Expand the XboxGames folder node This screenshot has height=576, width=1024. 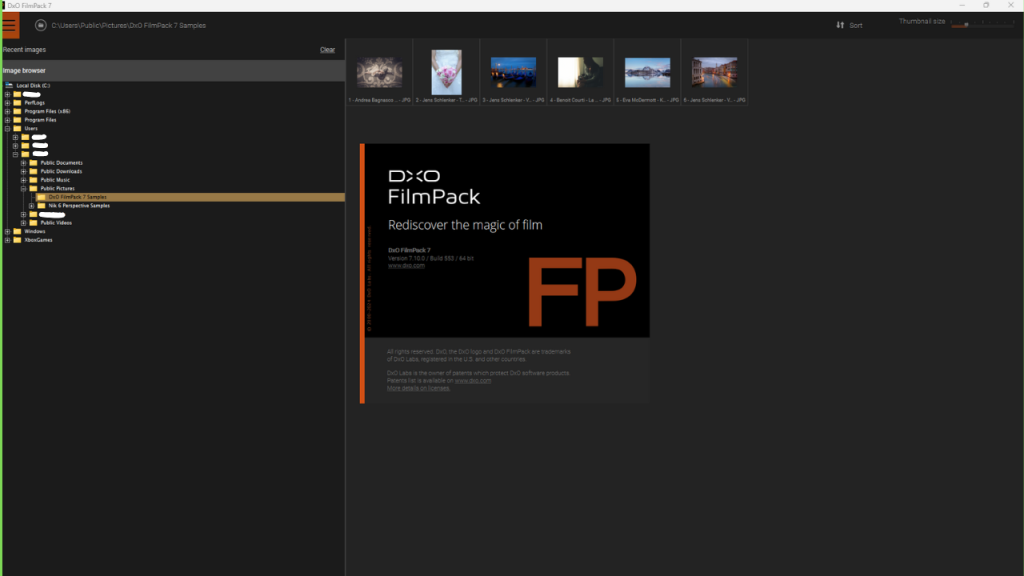pyautogui.click(x=7, y=240)
